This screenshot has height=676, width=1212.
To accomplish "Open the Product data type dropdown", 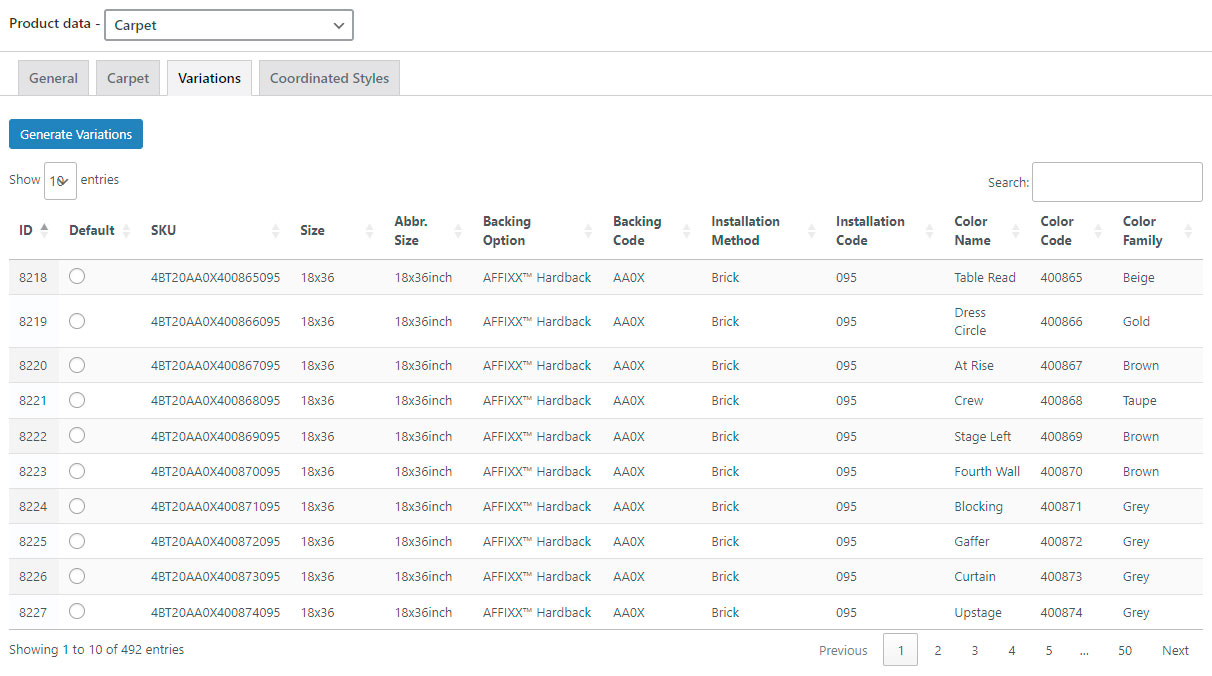I will 228,25.
